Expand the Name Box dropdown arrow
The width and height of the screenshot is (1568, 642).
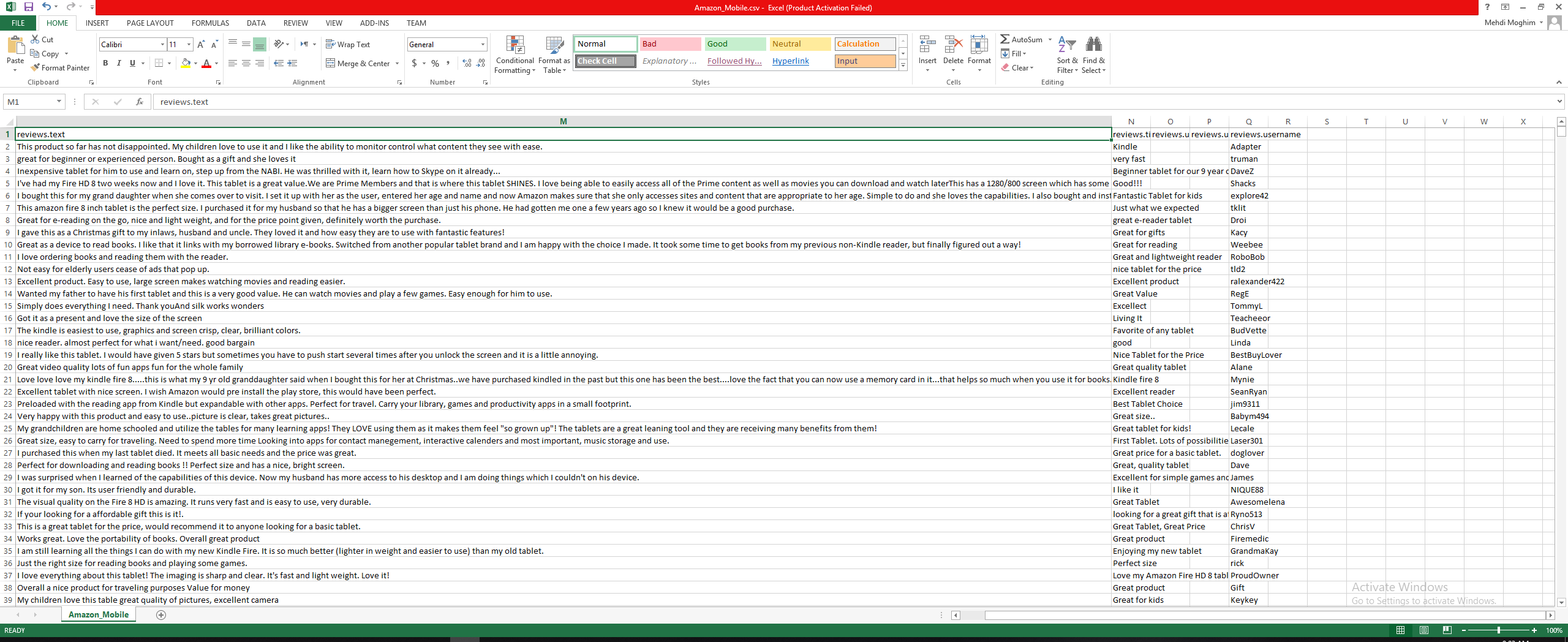(x=59, y=102)
